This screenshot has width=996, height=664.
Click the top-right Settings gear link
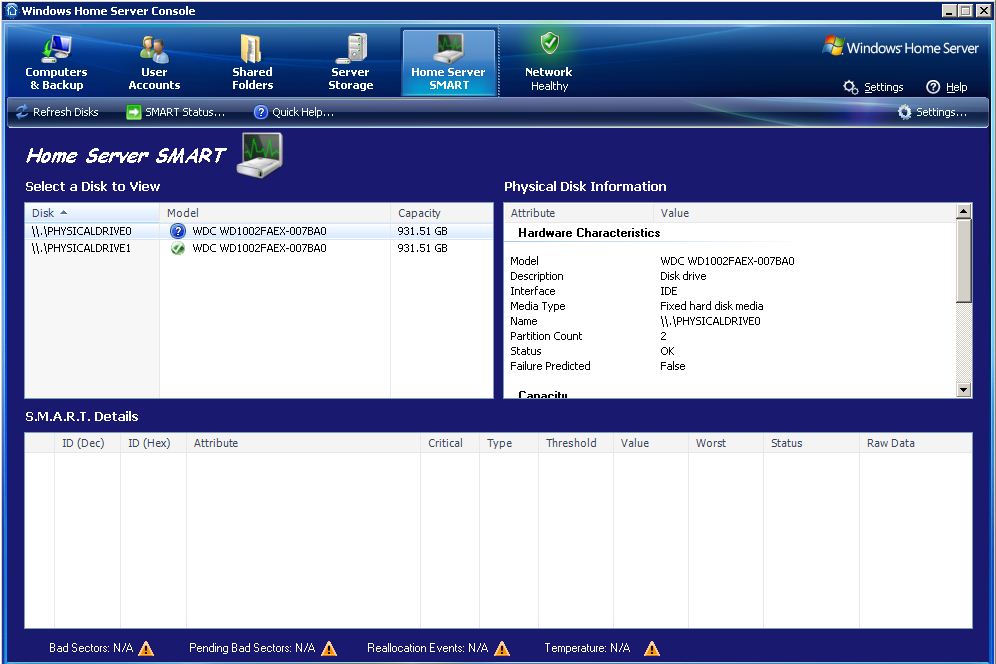point(874,87)
